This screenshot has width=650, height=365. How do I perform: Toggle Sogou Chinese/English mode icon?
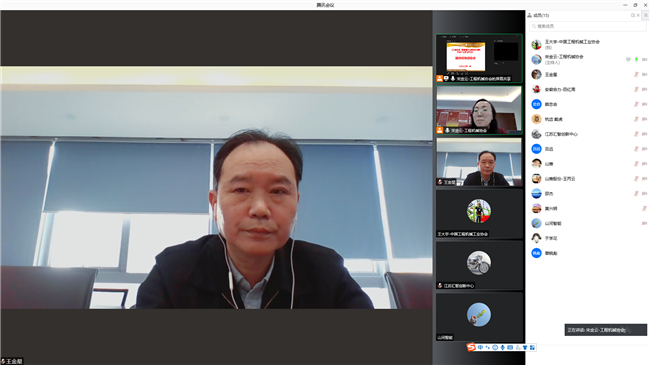[480, 348]
